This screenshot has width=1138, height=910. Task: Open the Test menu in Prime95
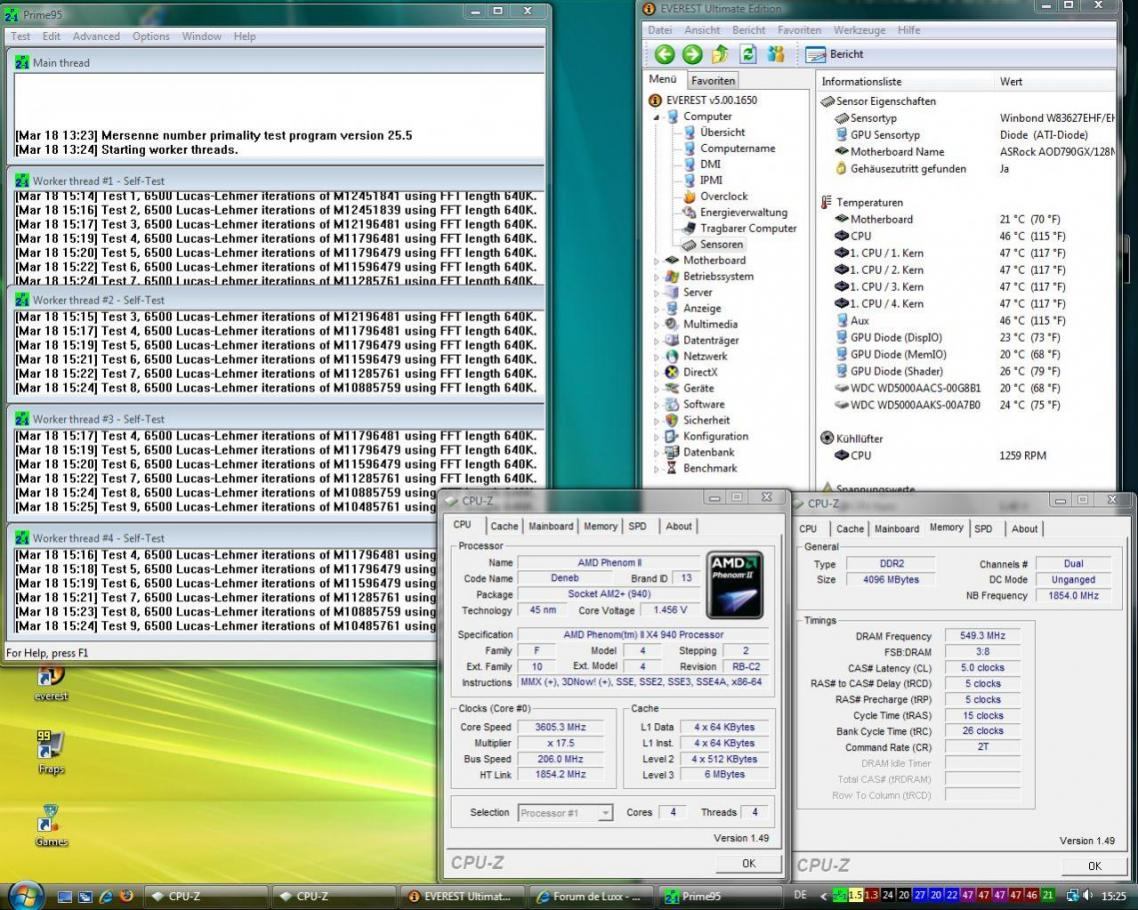point(20,36)
